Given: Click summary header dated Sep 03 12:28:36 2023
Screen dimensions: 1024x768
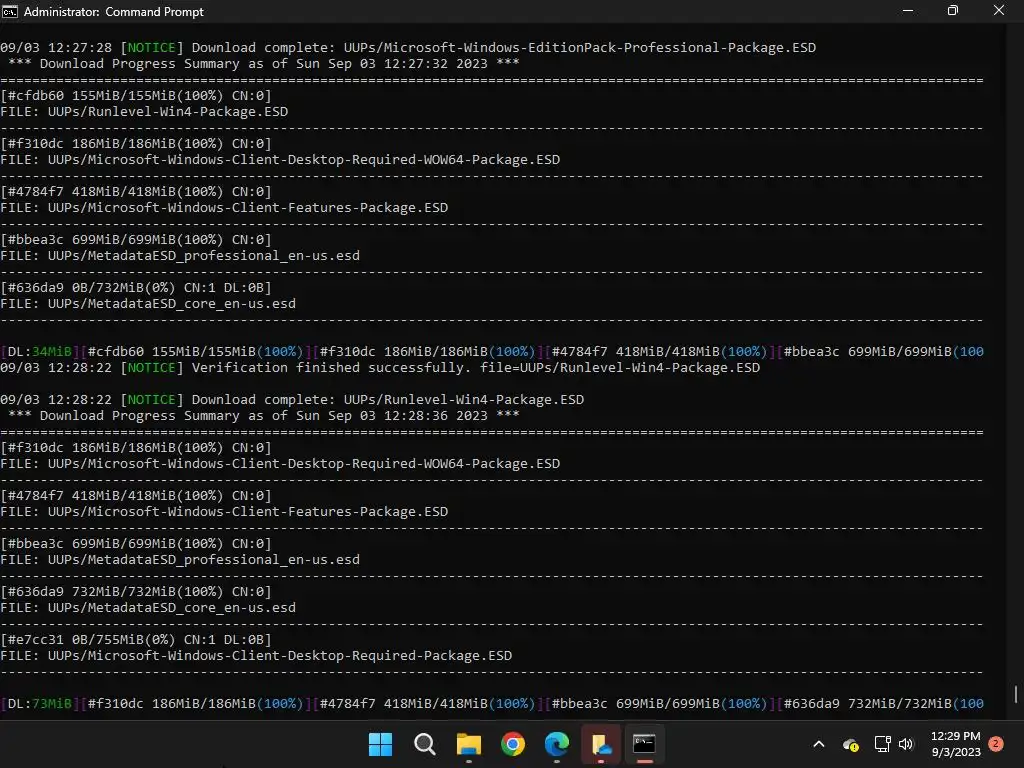Looking at the screenshot, I should (264, 416).
